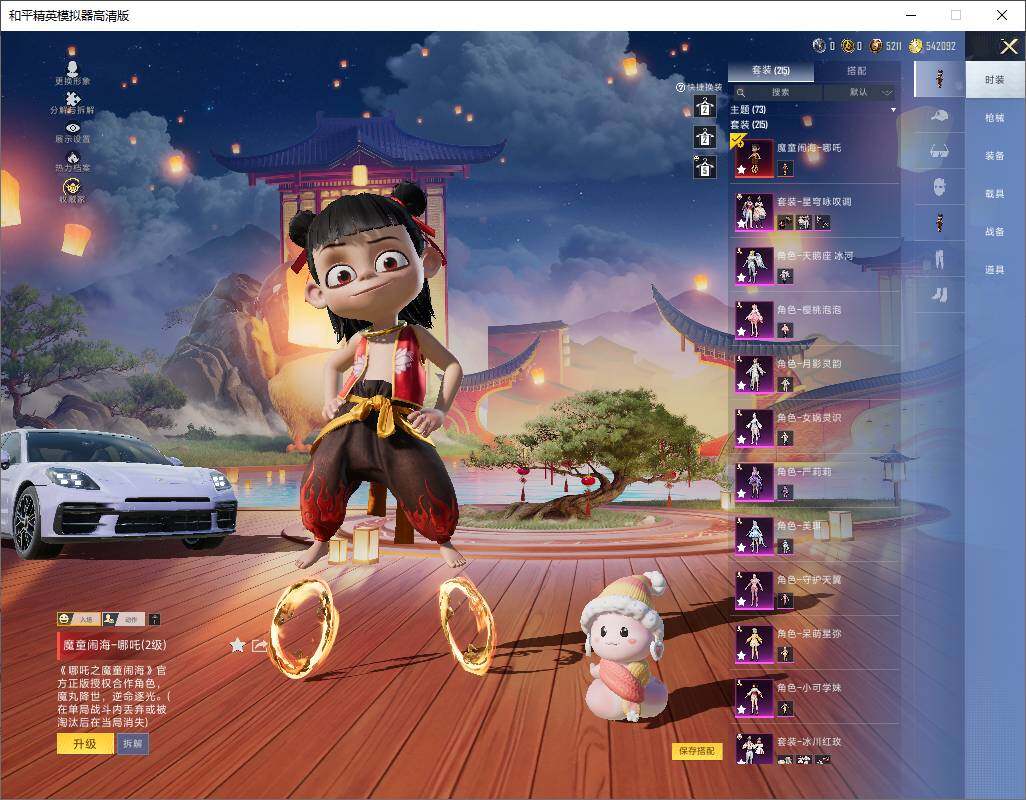The image size is (1026, 800).
Task: Select 角色-小可学妹 outfit row
Action: pyautogui.click(x=814, y=699)
